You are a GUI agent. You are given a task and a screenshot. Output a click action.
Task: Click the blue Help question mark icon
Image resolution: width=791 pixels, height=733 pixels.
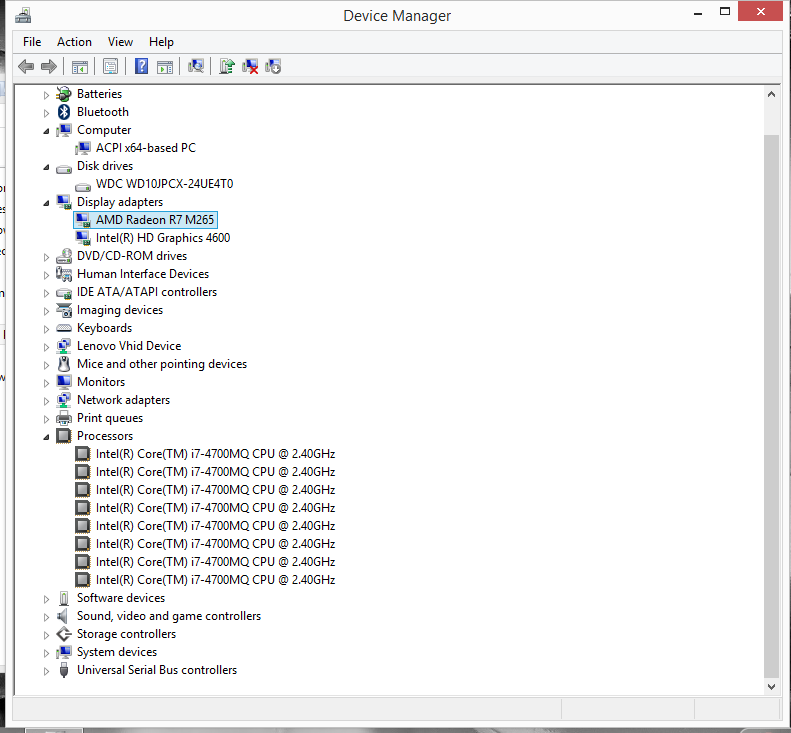(141, 67)
